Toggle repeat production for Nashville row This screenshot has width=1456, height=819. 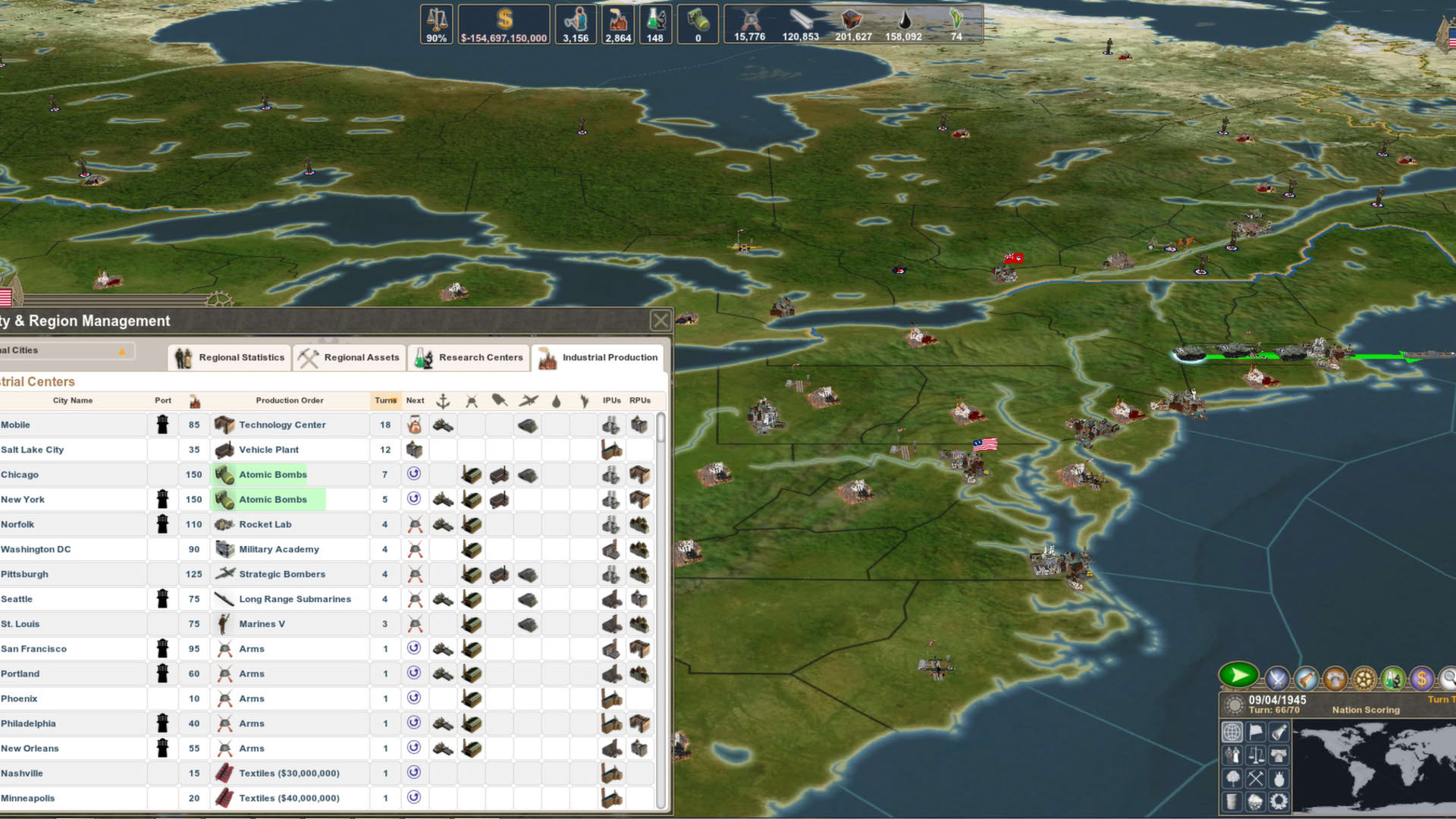pyautogui.click(x=414, y=773)
